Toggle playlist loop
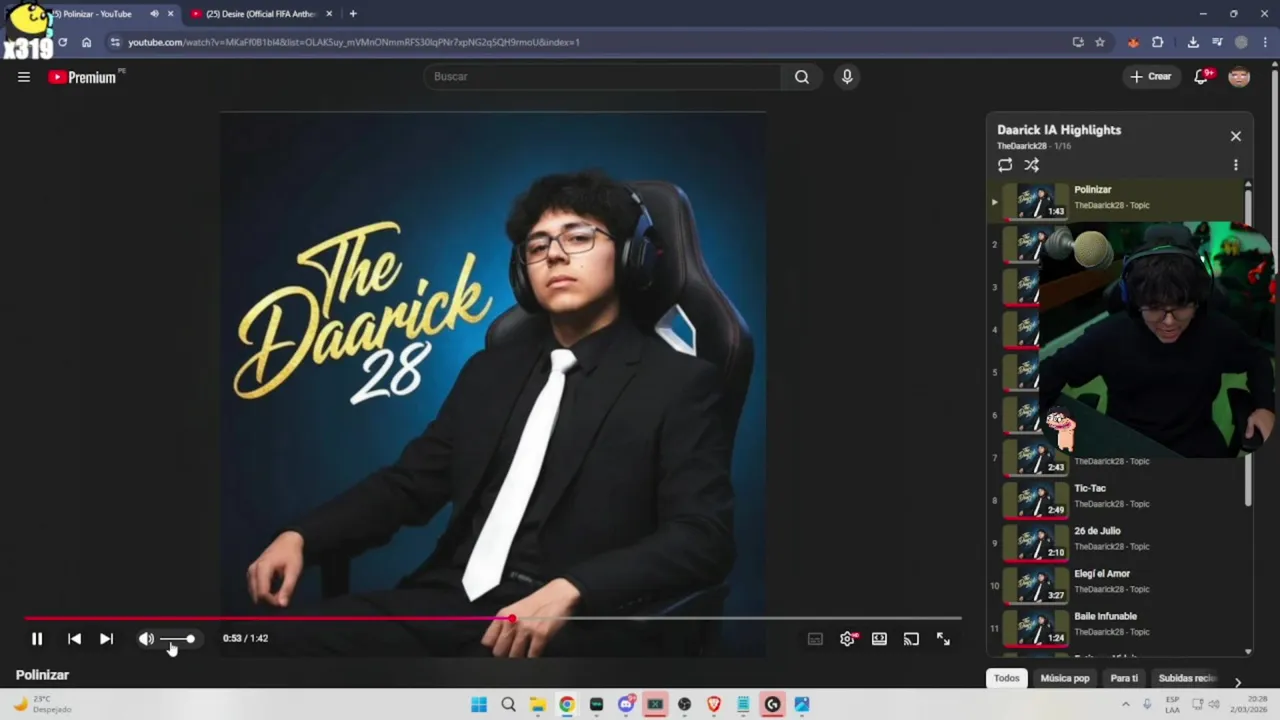Viewport: 1280px width, 720px height. click(x=1005, y=165)
